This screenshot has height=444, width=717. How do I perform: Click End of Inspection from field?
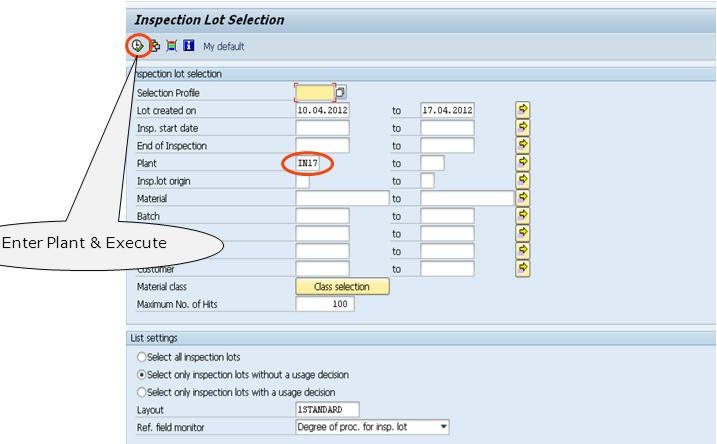point(322,145)
